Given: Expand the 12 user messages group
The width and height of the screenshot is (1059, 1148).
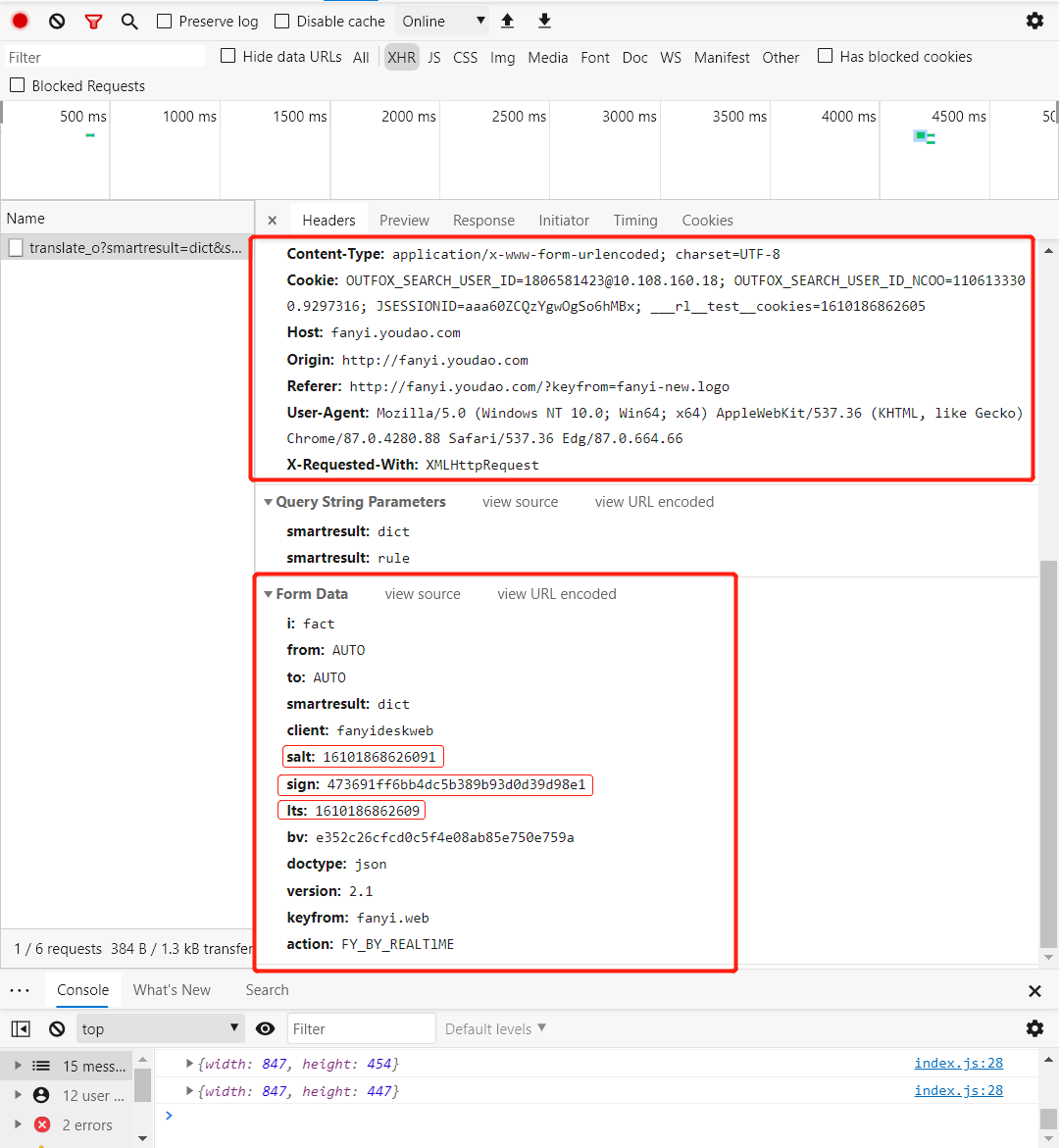Looking at the screenshot, I should 19,1095.
